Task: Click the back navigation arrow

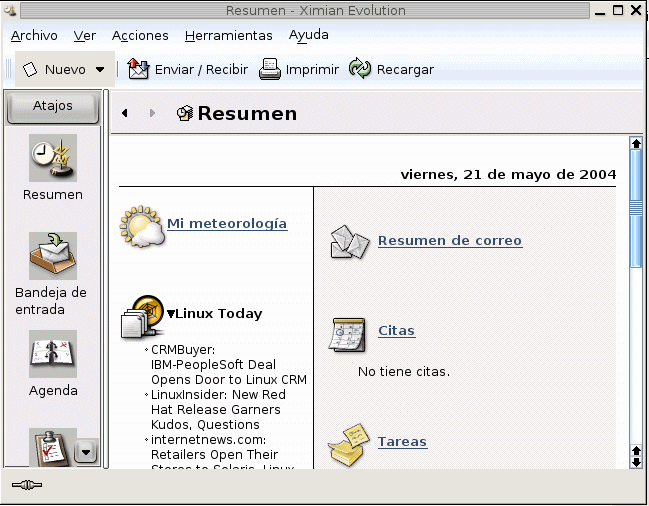Action: [x=125, y=114]
